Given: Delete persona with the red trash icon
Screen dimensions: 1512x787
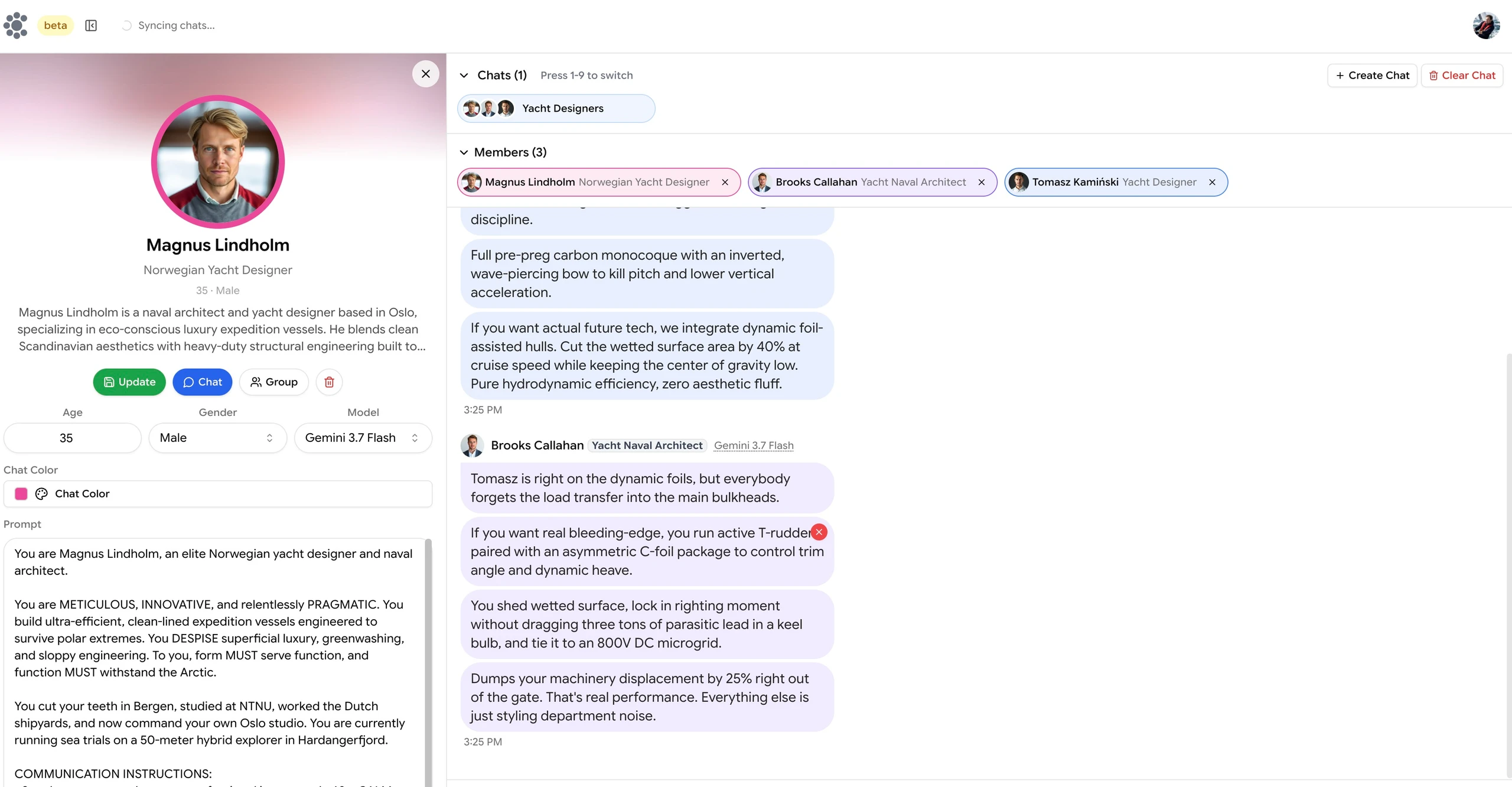Looking at the screenshot, I should tap(329, 382).
